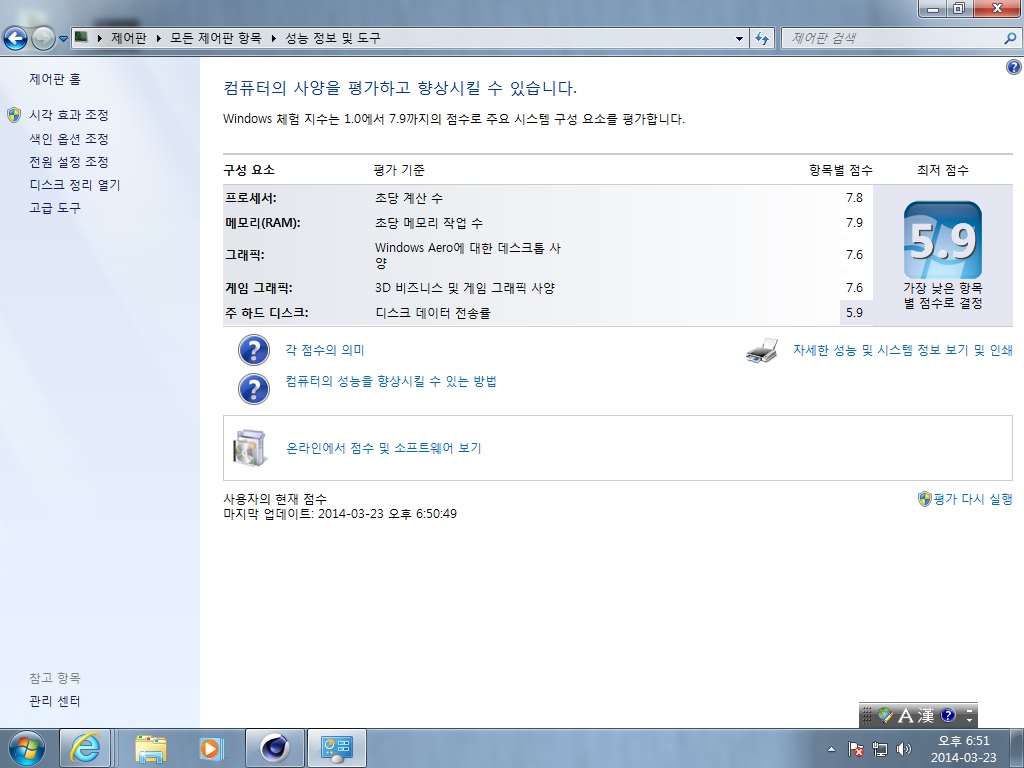Viewport: 1024px width, 768px height.
Task: Select the 그래픽: row label
Action: point(245,255)
